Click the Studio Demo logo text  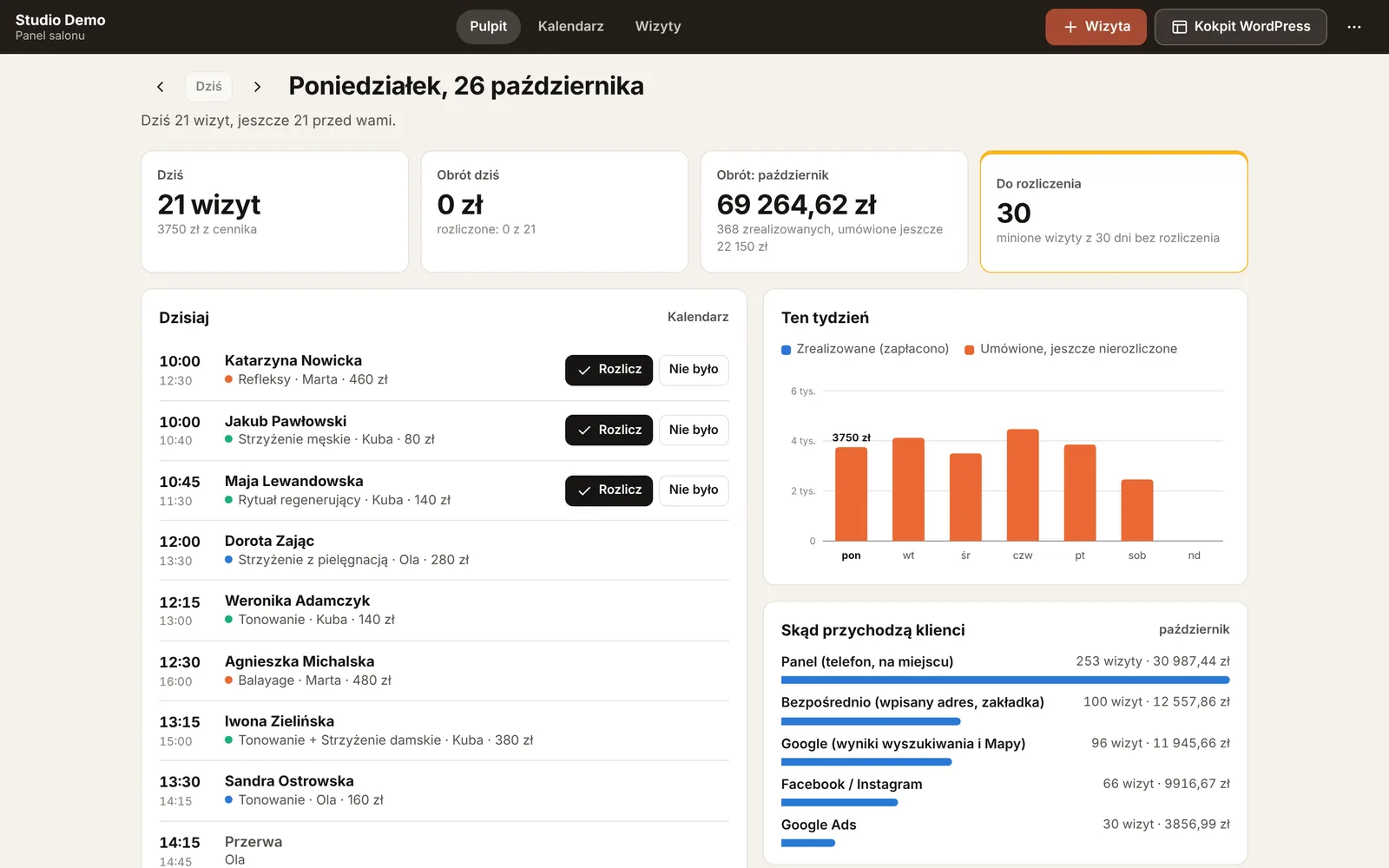[x=61, y=20]
